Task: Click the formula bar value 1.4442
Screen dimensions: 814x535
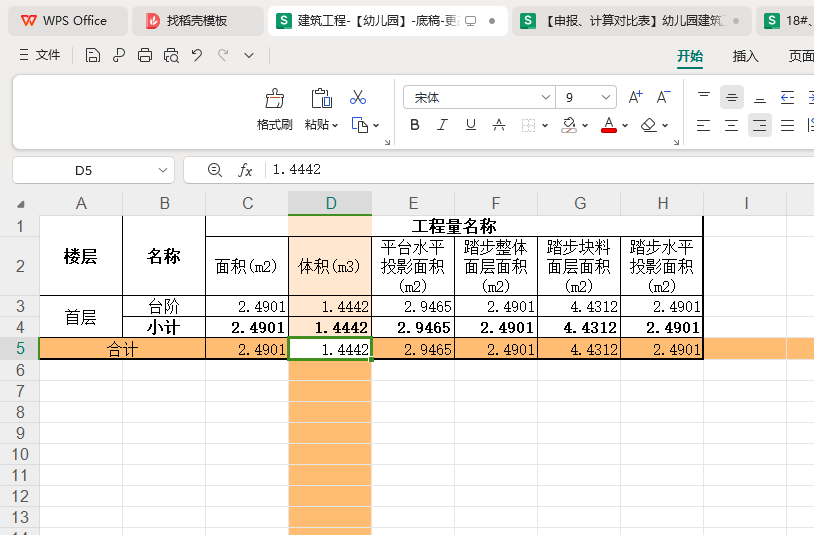Action: point(296,170)
